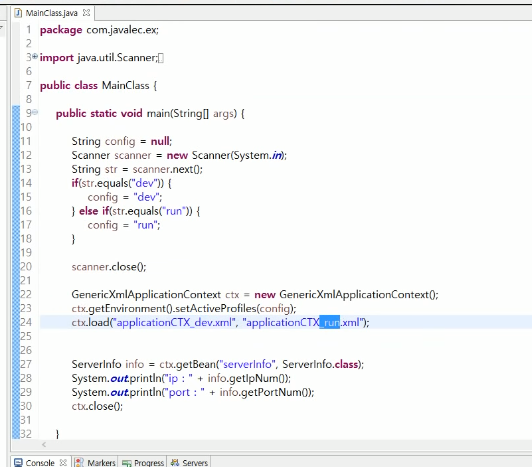532x467 pixels.
Task: Expand the folded import block on line 3
Action: point(35,56)
